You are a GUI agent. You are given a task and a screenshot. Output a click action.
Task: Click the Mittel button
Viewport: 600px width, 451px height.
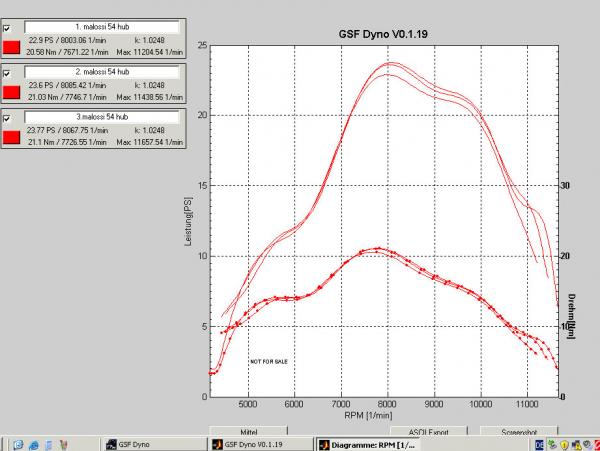248,431
